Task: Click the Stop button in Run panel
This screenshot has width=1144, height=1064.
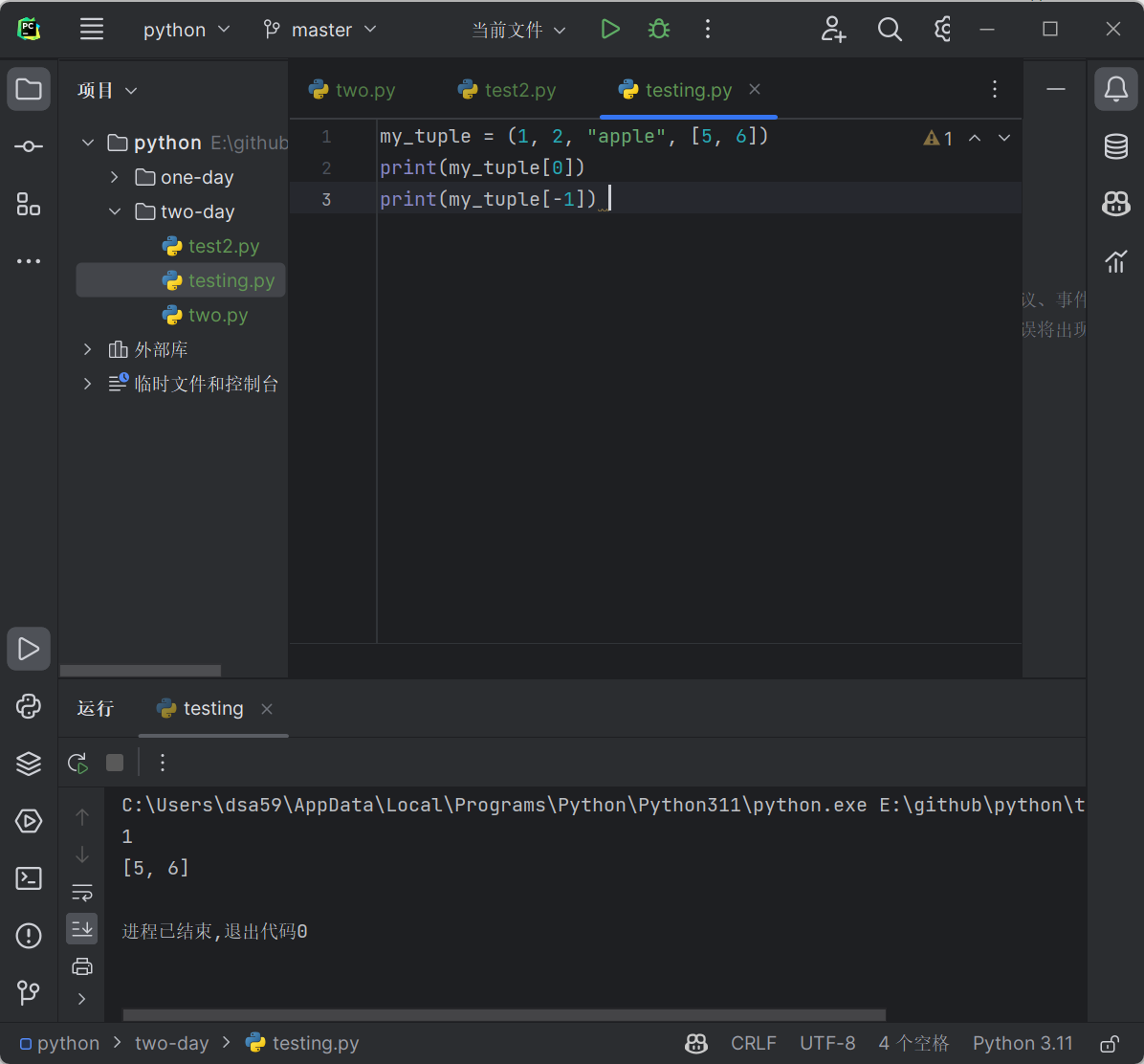Action: pyautogui.click(x=115, y=763)
